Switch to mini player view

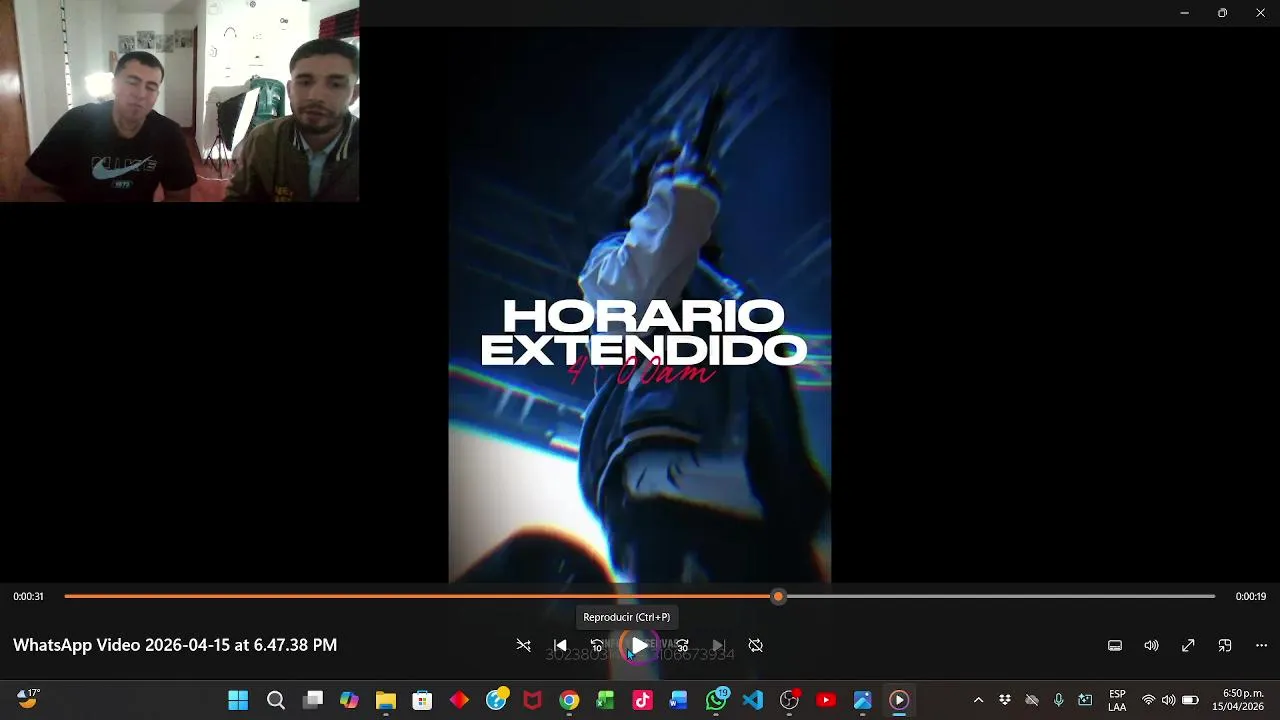click(x=1225, y=646)
